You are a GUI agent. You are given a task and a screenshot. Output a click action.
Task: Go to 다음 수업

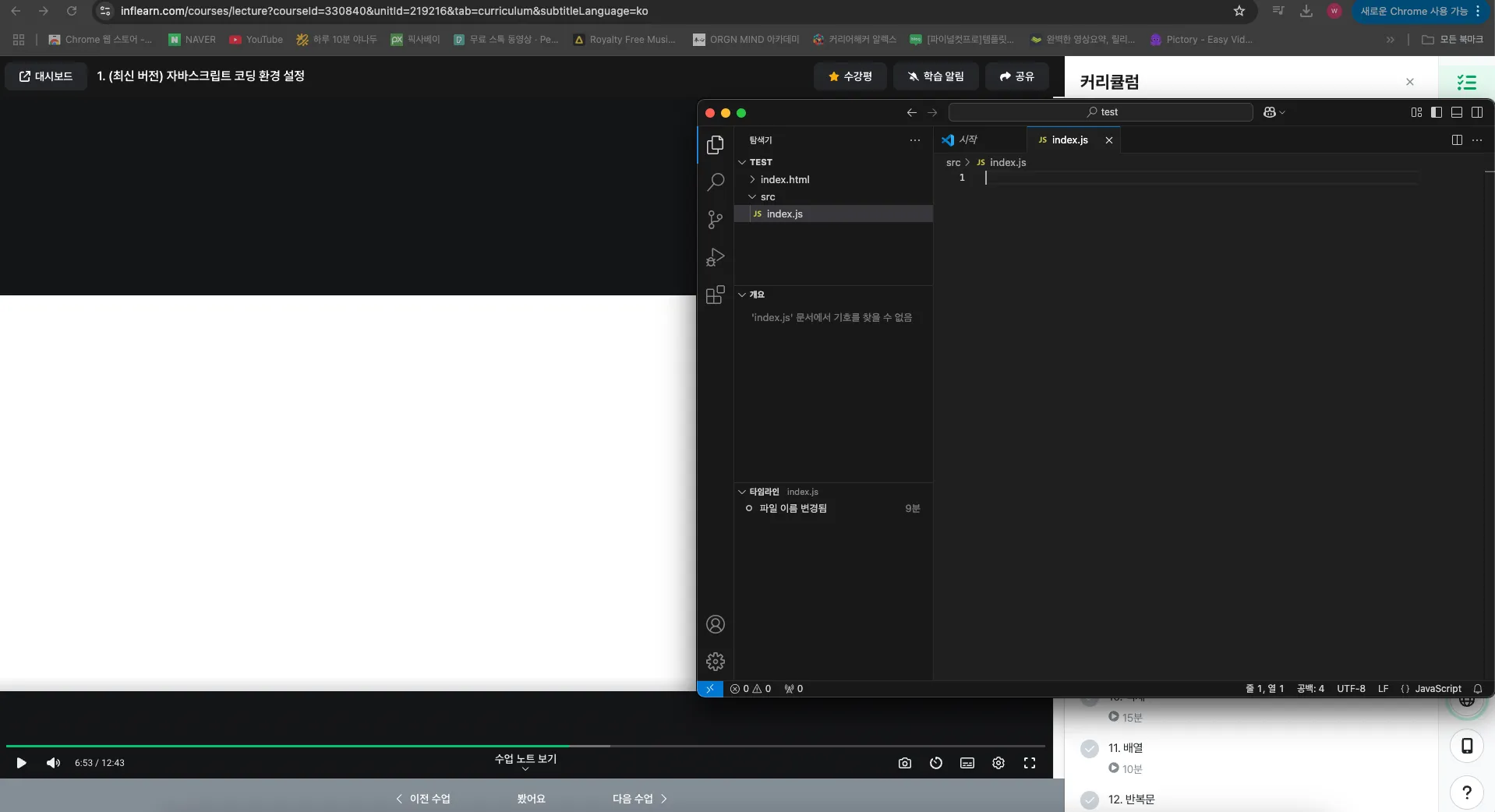(x=639, y=799)
